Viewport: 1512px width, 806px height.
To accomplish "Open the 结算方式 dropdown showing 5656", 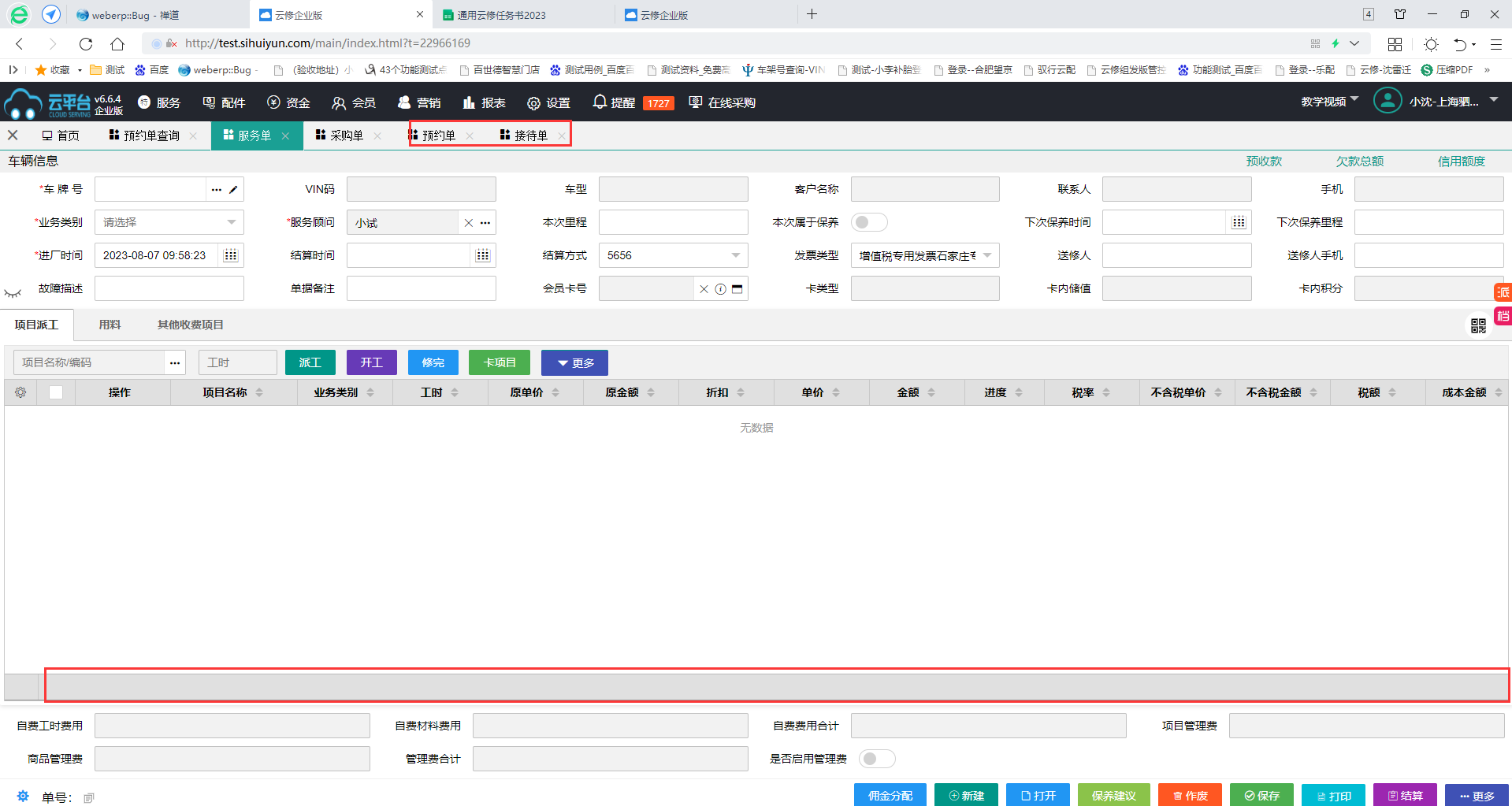I will click(x=673, y=255).
